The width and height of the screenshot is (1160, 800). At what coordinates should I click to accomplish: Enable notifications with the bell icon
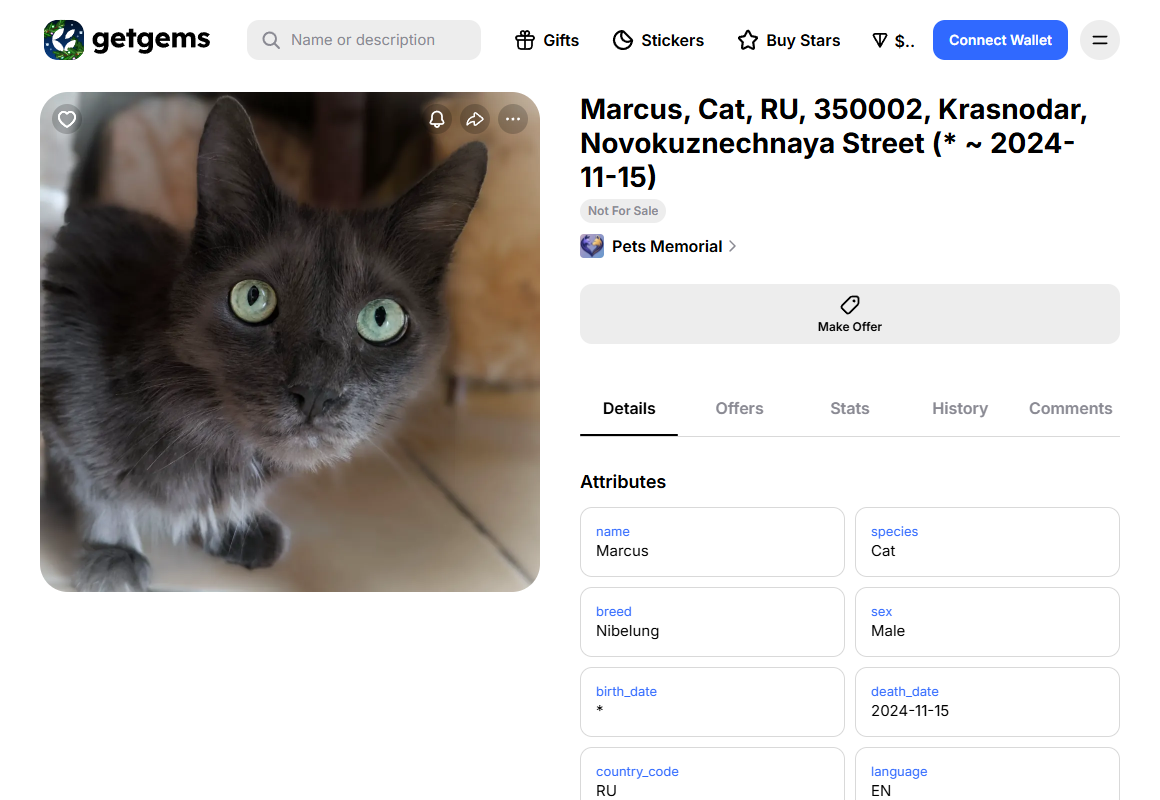(437, 119)
